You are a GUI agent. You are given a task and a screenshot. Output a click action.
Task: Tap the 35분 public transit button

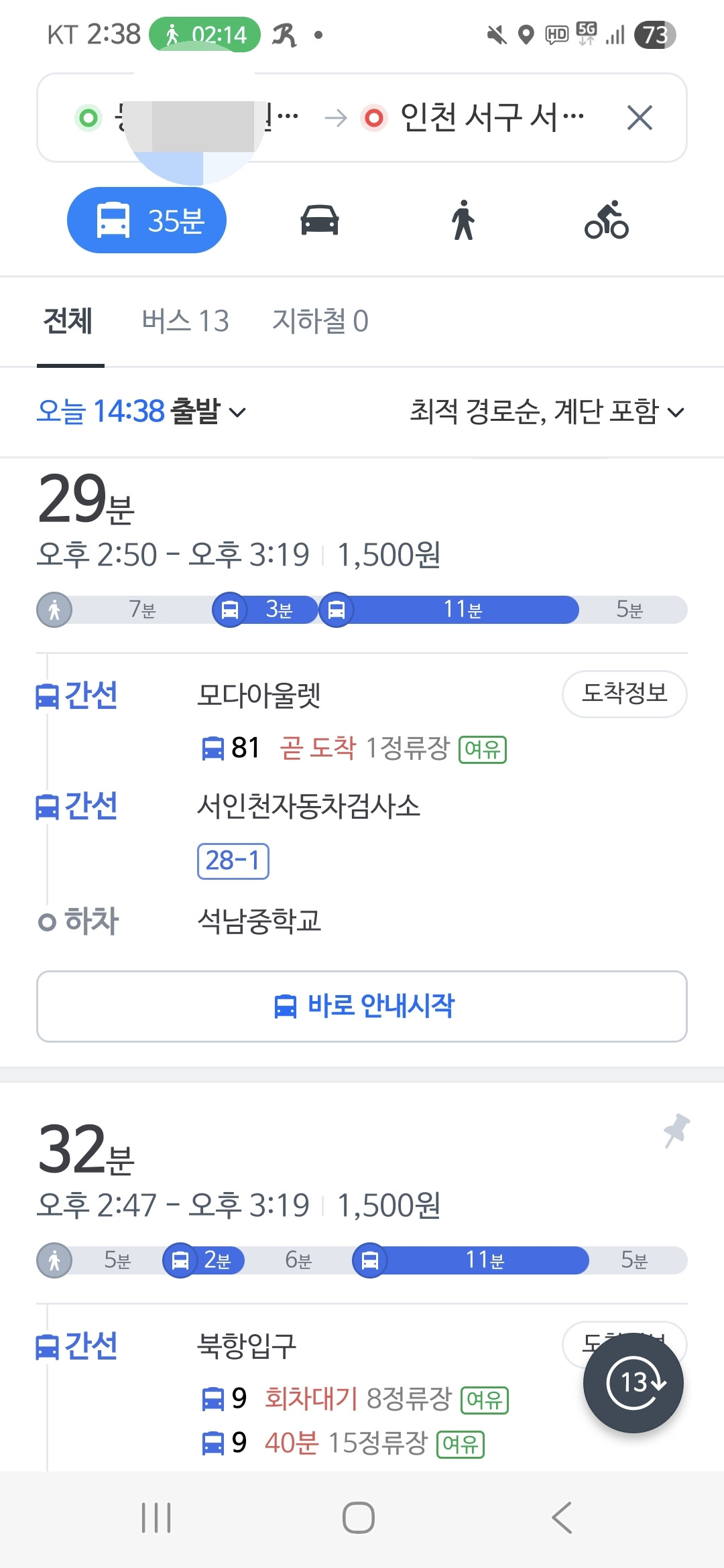pos(147,220)
